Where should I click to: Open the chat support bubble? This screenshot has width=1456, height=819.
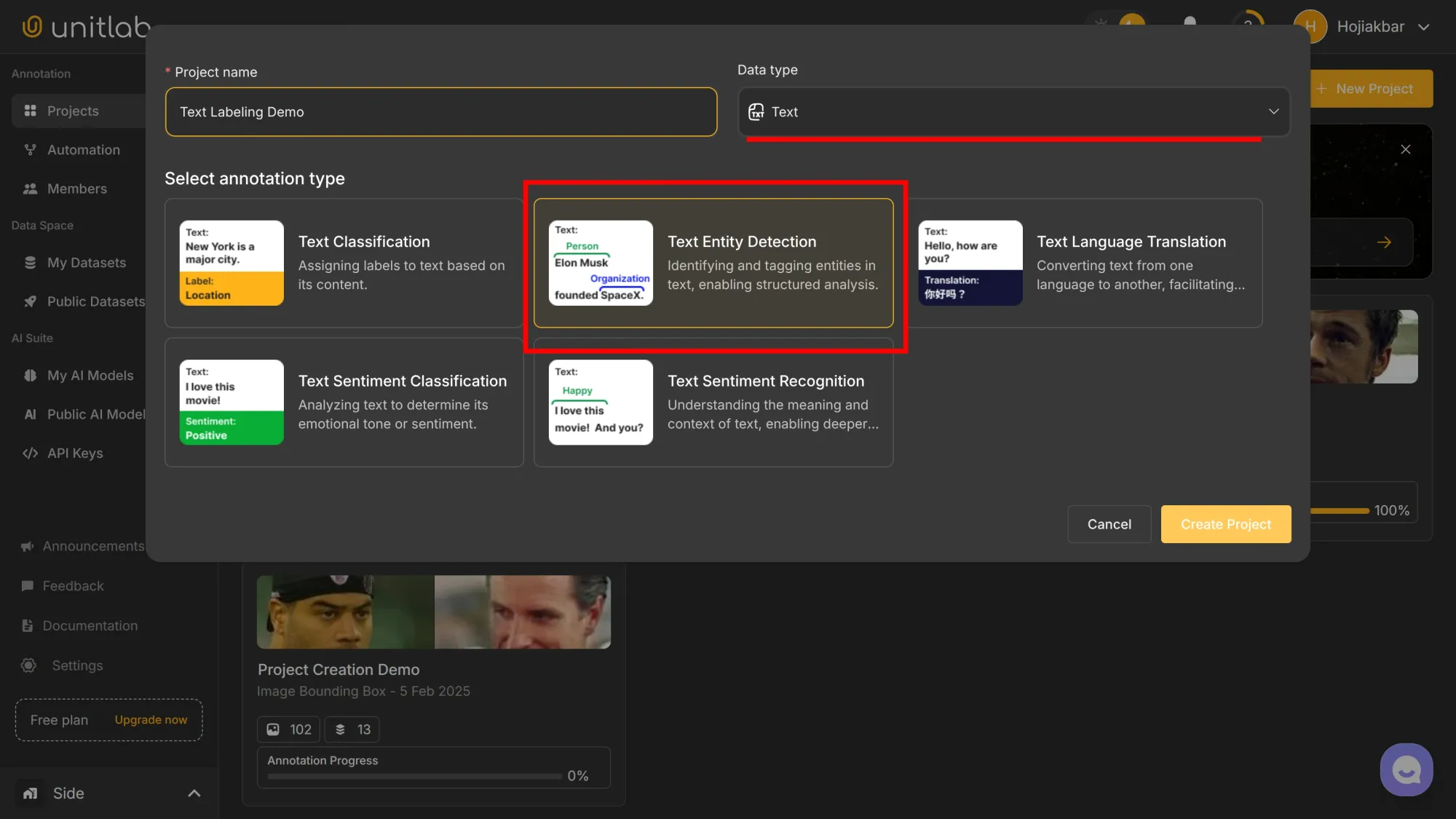(1406, 769)
